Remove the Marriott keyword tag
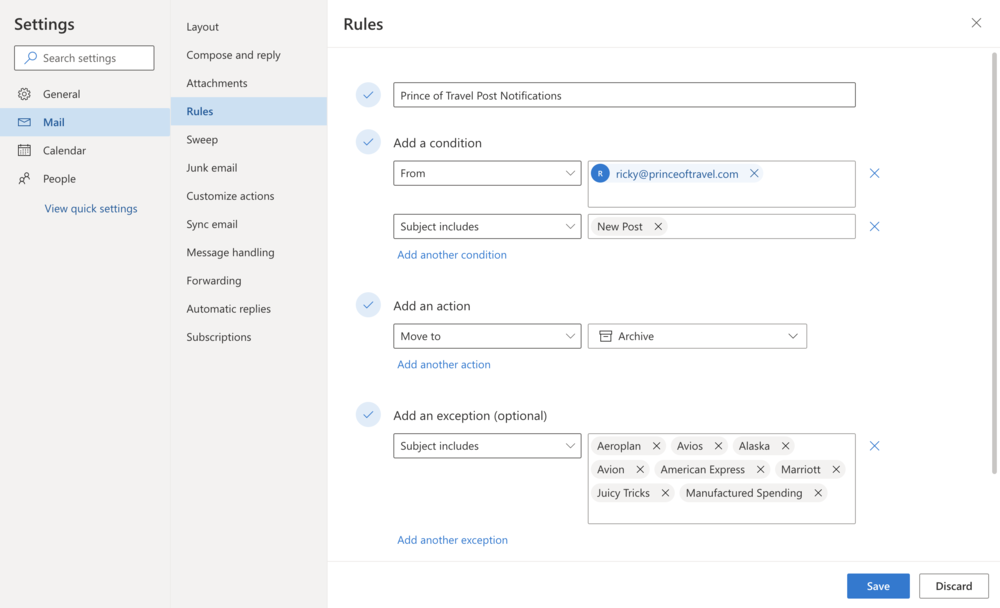The height and width of the screenshot is (608, 1000). click(836, 469)
